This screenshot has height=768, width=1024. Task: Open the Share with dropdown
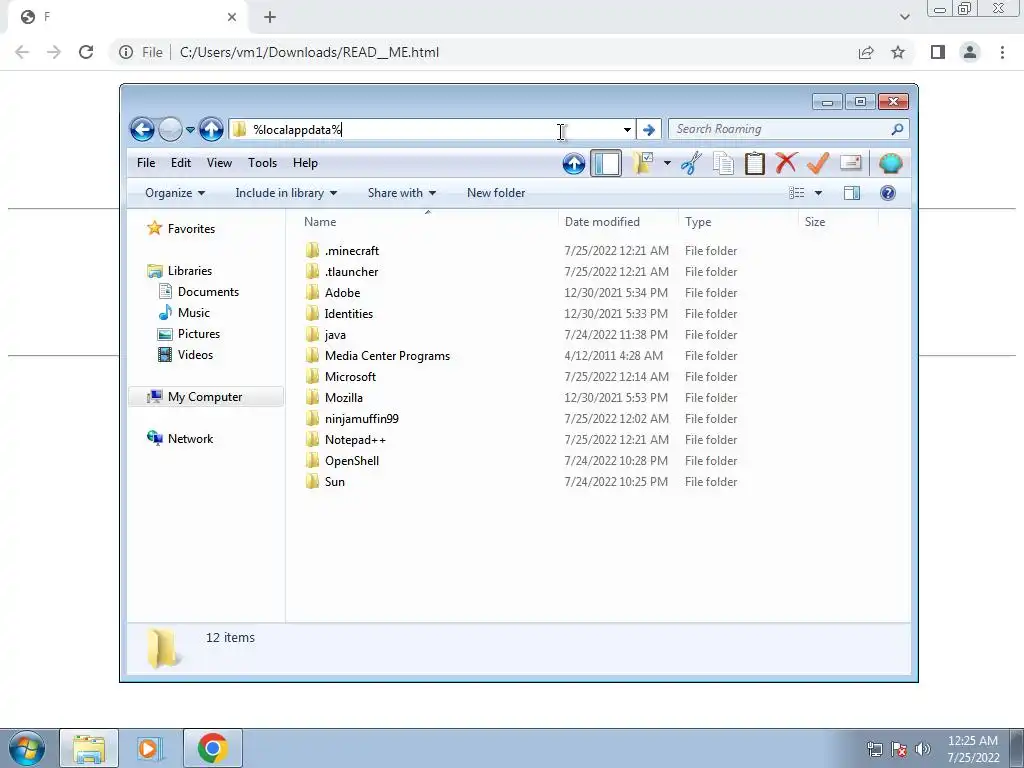(402, 193)
